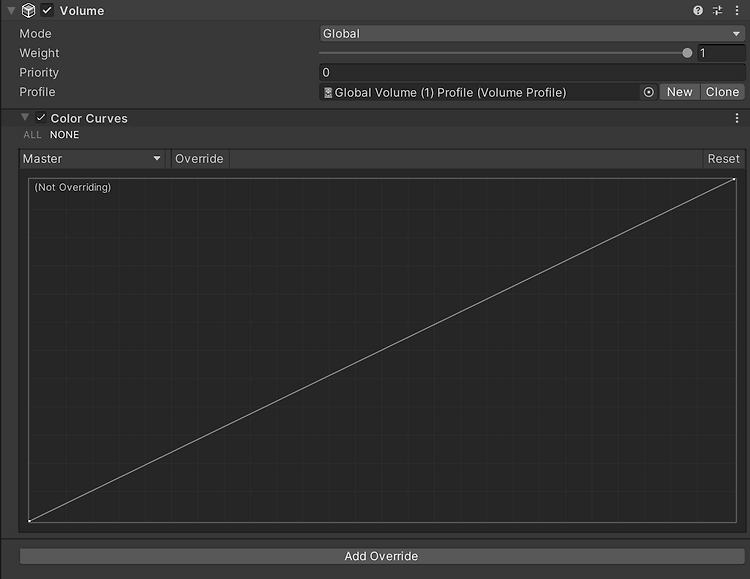750x579 pixels.
Task: Click NONE to disable all overrides
Action: tap(65, 135)
